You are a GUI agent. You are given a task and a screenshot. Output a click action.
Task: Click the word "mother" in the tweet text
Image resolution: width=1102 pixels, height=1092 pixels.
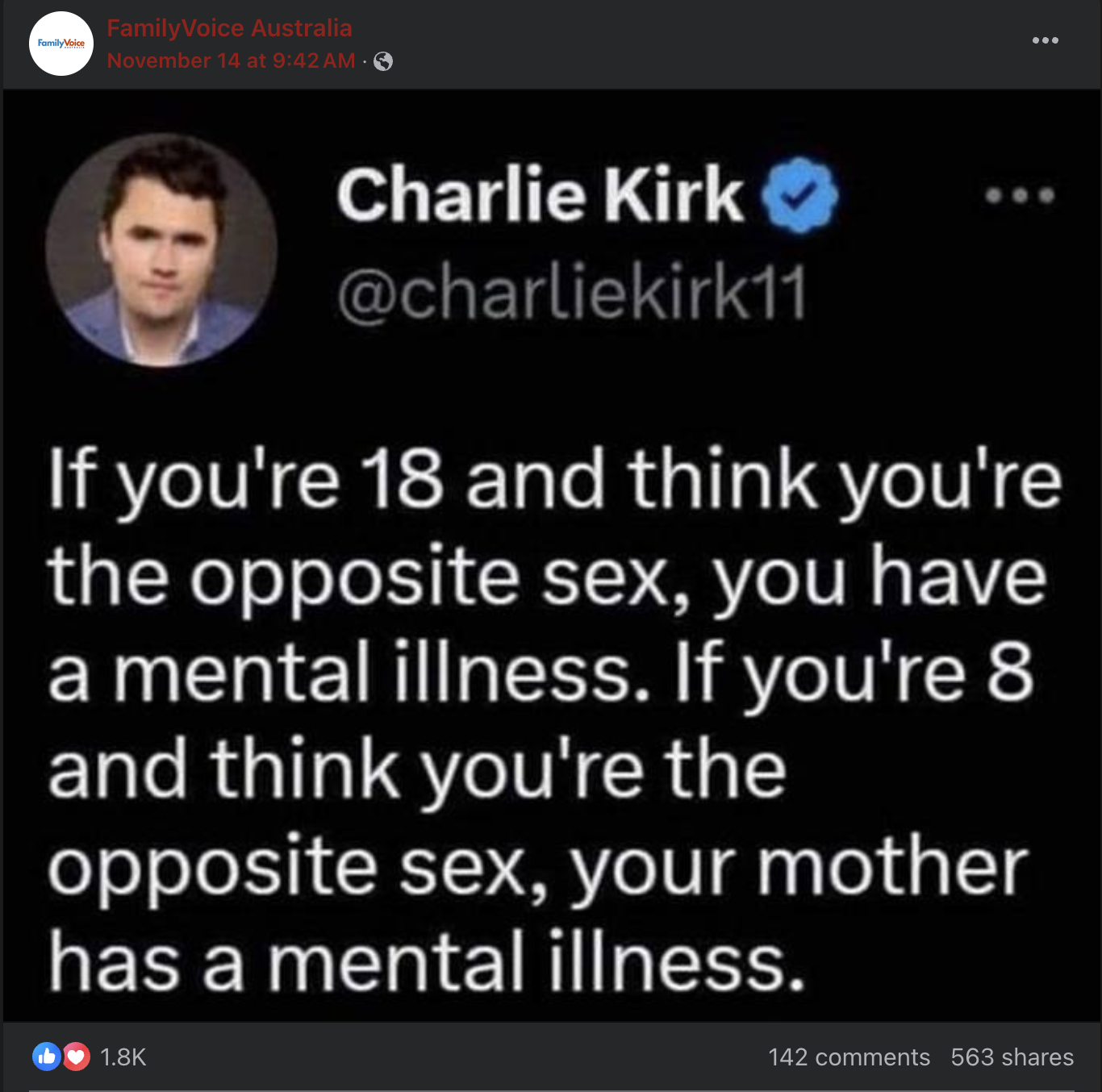(892, 868)
